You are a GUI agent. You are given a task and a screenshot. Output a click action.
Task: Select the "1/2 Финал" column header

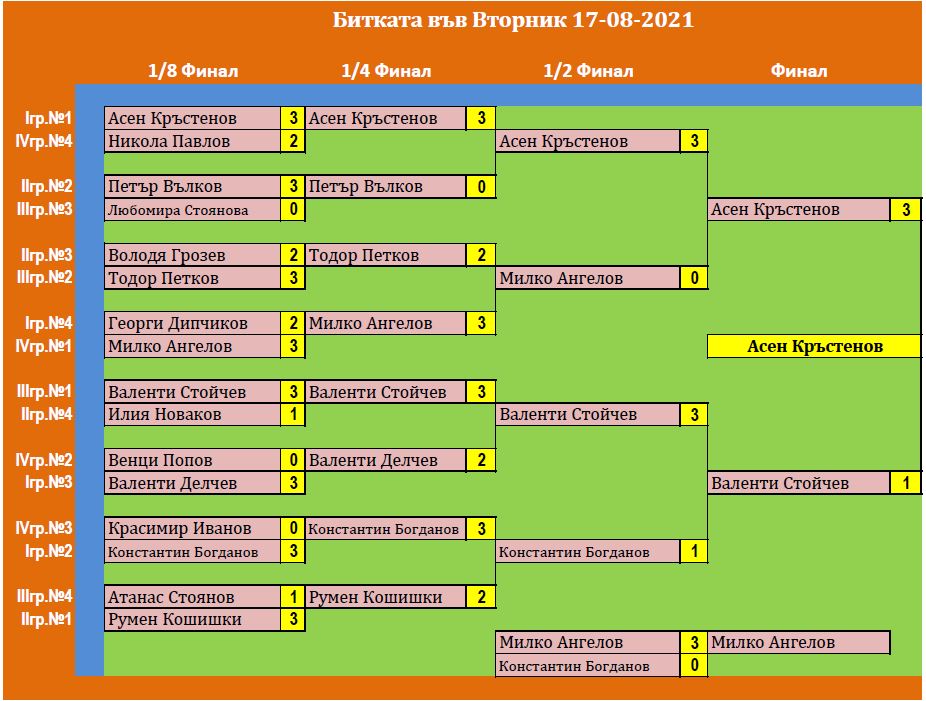click(588, 71)
